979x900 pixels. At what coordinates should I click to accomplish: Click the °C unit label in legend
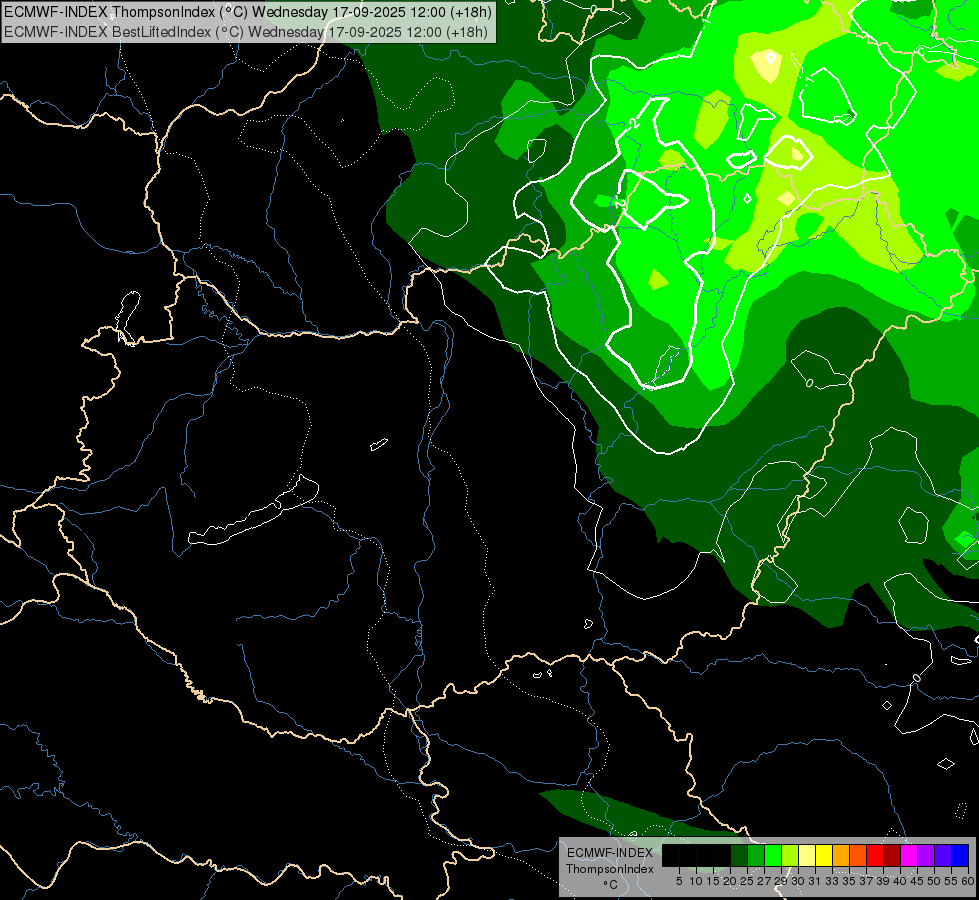click(x=611, y=885)
